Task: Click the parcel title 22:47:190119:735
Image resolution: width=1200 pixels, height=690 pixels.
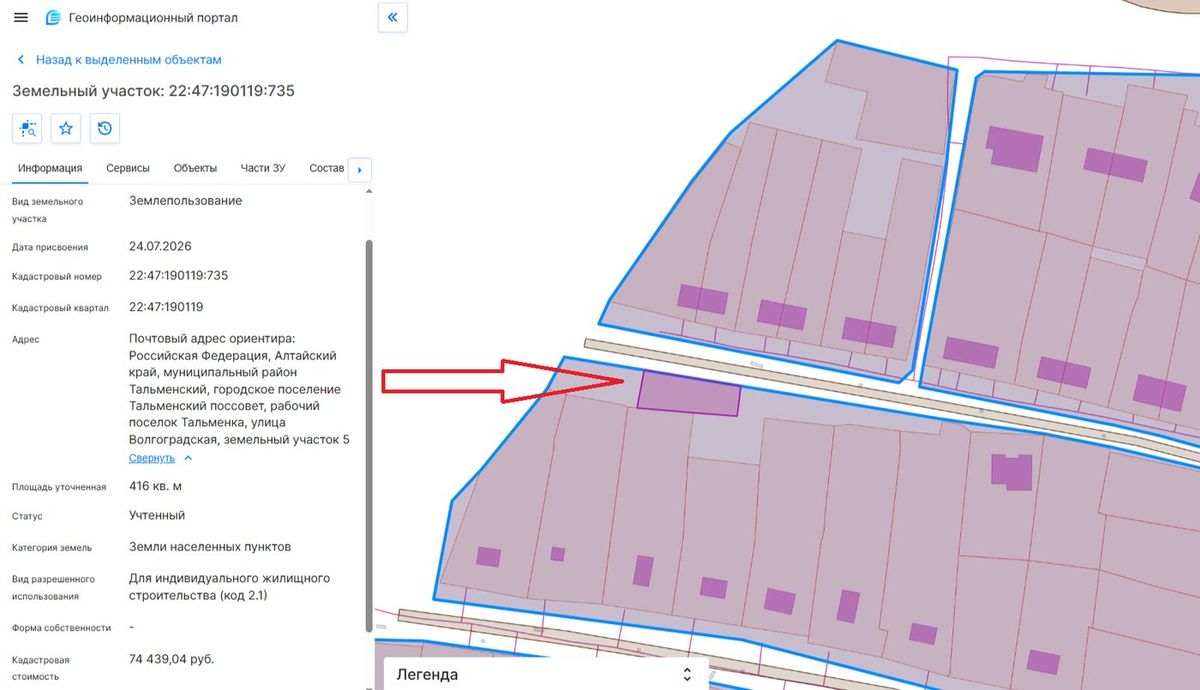Action: (153, 91)
